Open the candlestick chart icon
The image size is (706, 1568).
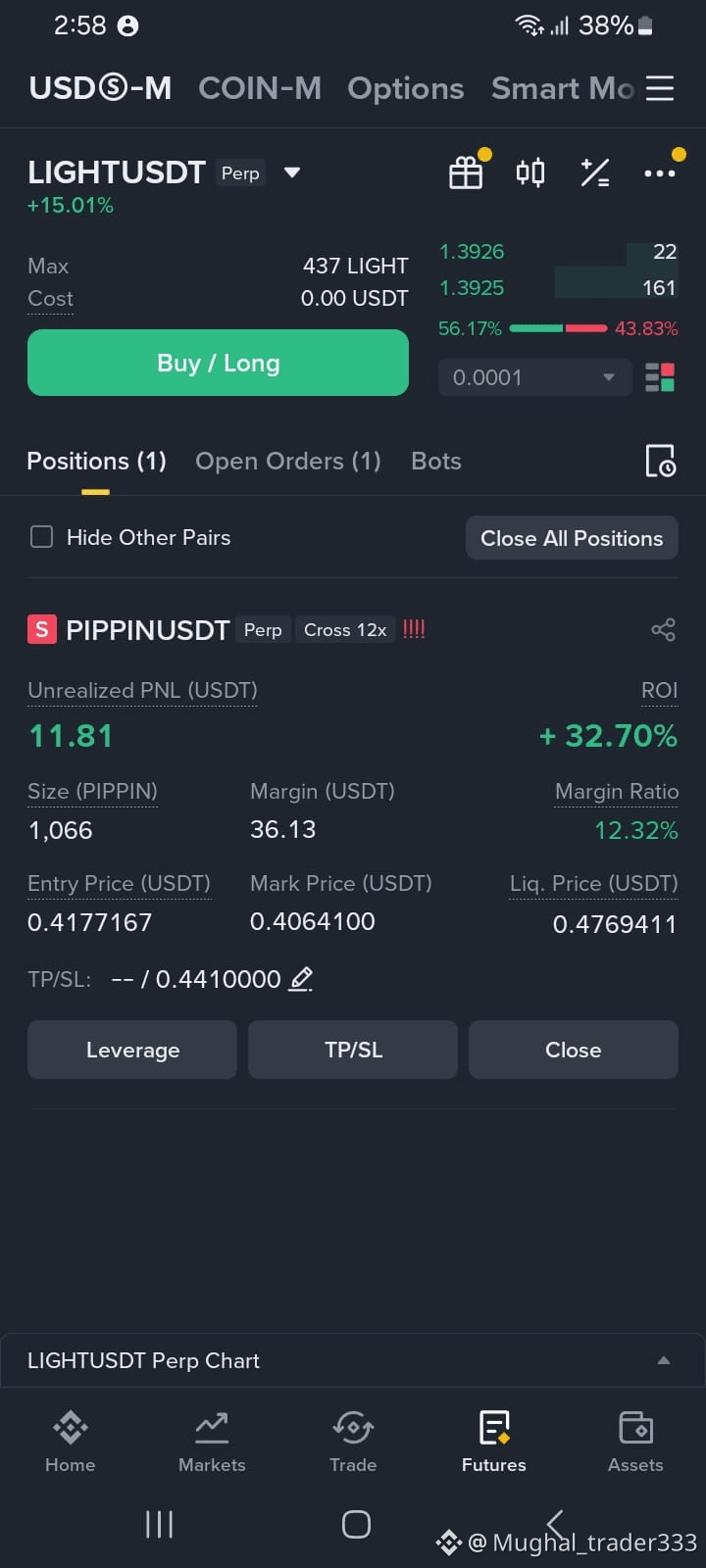coord(529,172)
